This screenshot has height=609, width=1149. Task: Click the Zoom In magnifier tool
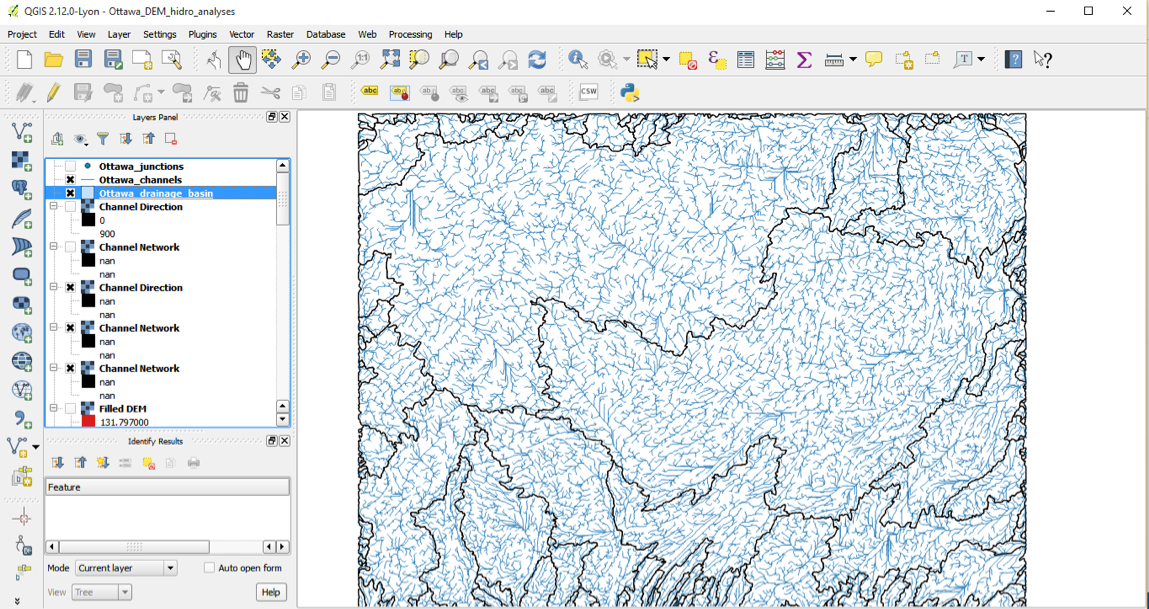click(x=301, y=60)
